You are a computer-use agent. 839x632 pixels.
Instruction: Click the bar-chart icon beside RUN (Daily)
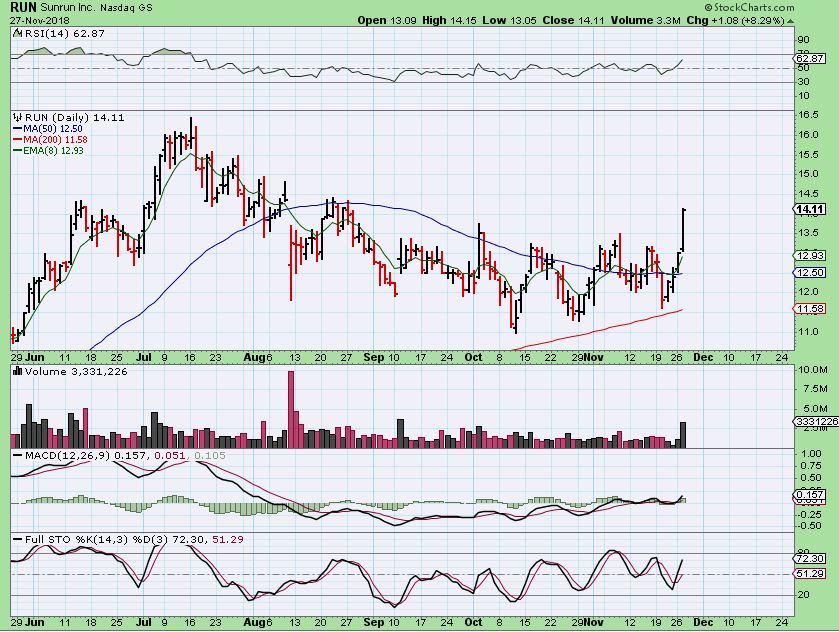point(18,117)
